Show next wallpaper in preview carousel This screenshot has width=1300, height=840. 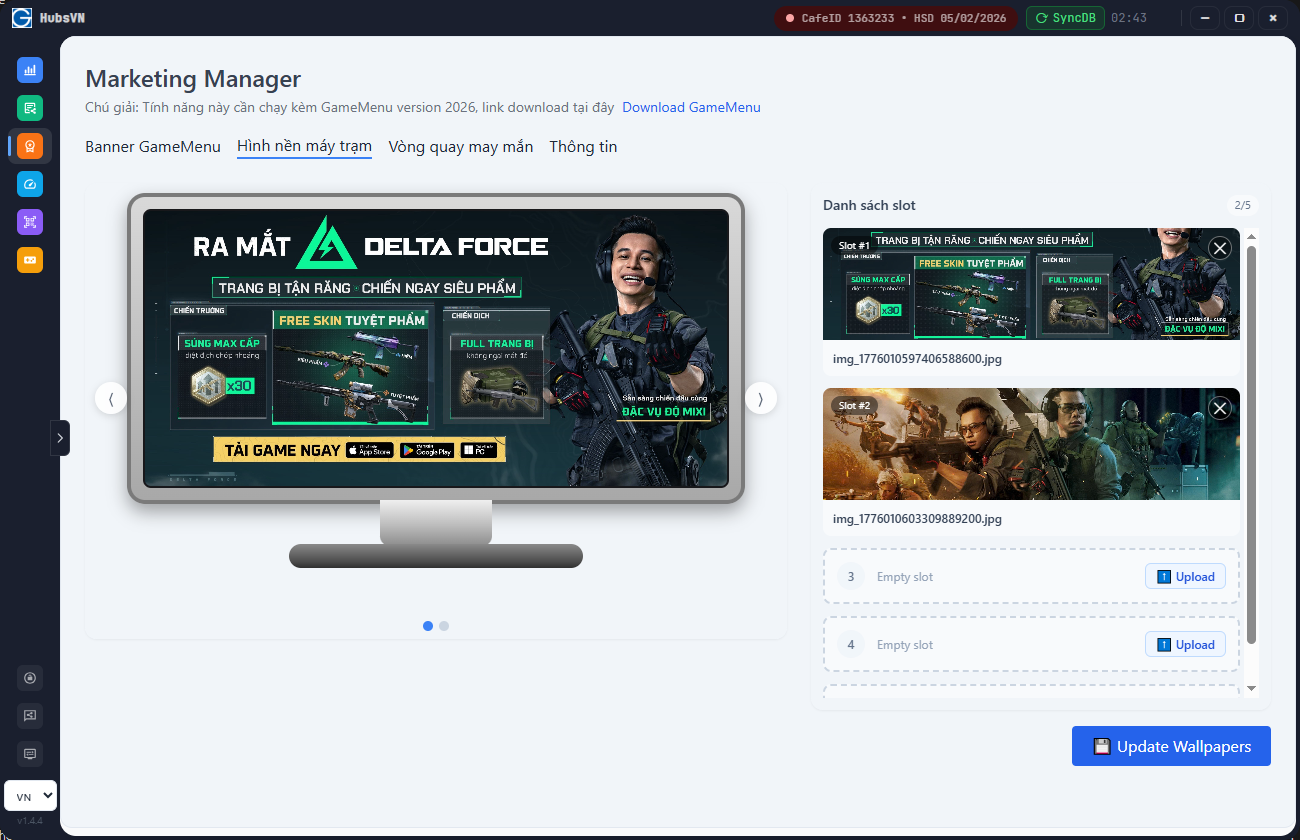(761, 399)
